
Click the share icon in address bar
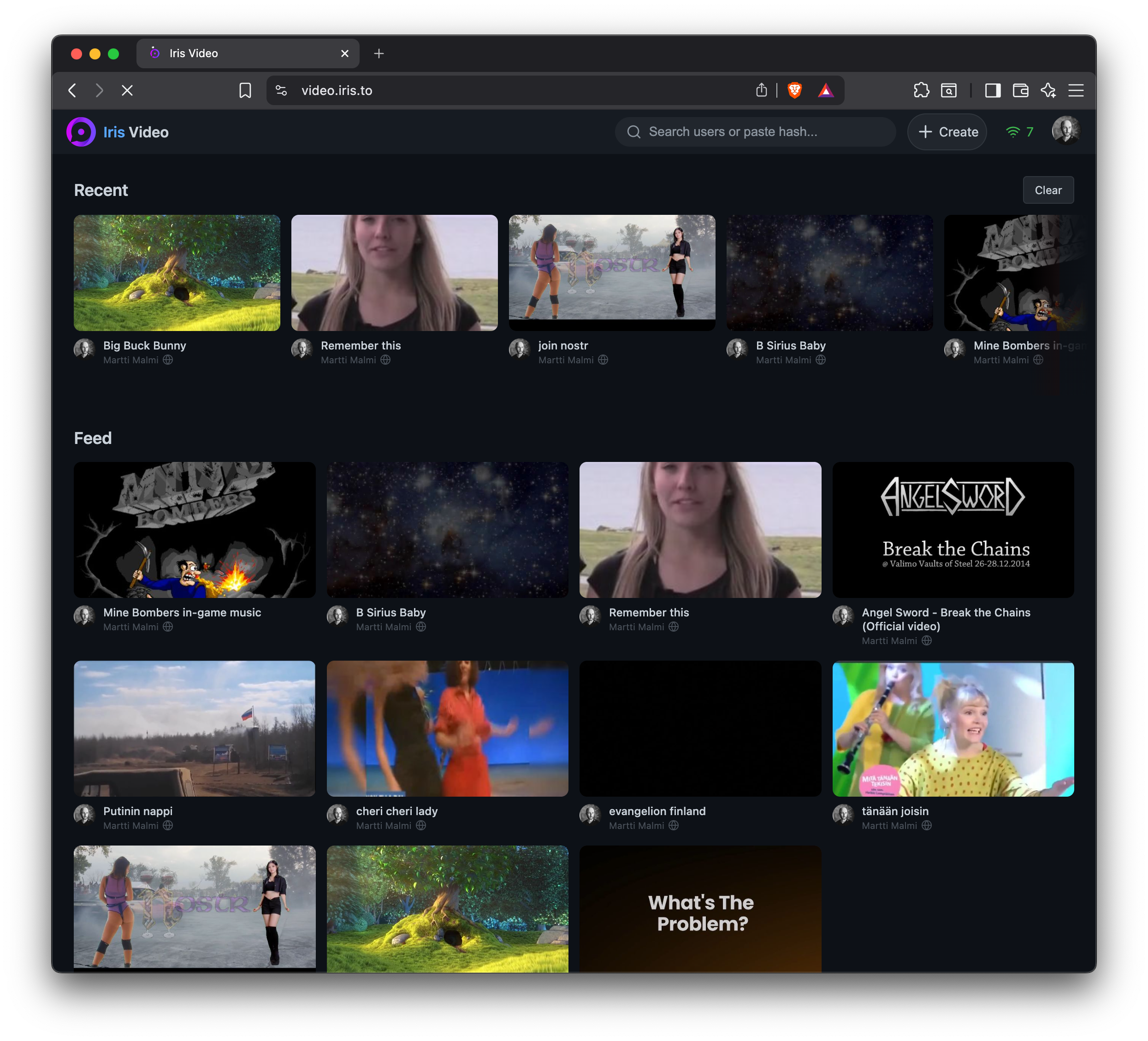tap(761, 90)
